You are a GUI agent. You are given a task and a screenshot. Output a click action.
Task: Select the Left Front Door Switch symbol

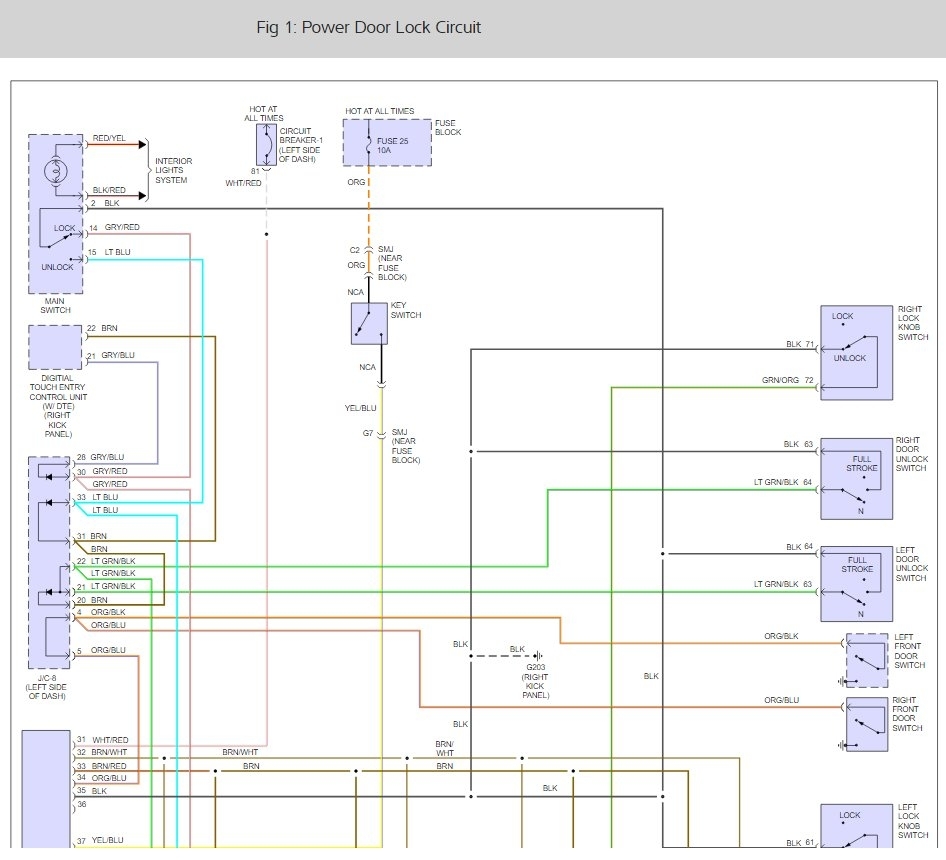click(866, 660)
